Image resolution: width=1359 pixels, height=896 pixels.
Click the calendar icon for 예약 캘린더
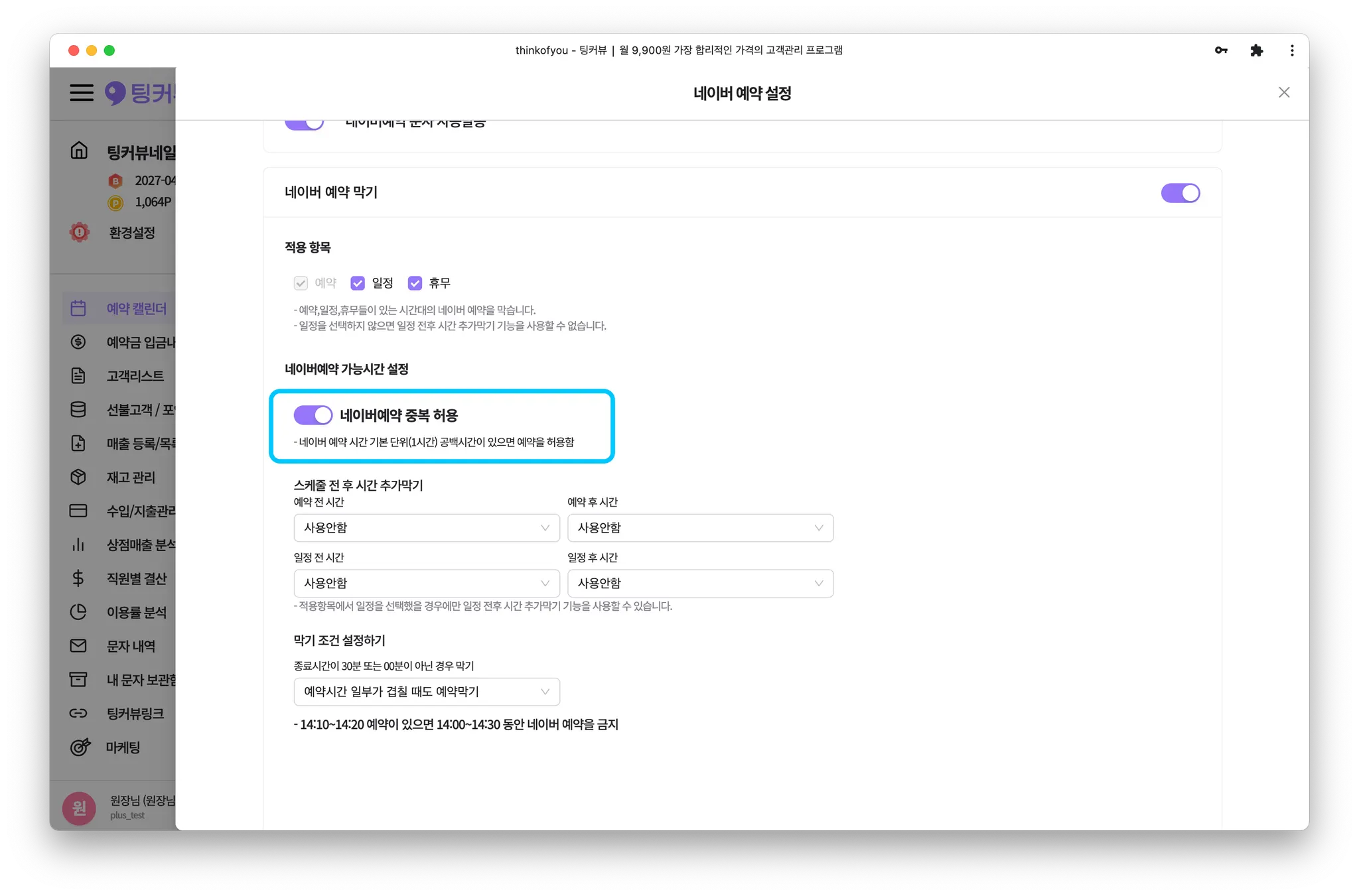(x=78, y=308)
